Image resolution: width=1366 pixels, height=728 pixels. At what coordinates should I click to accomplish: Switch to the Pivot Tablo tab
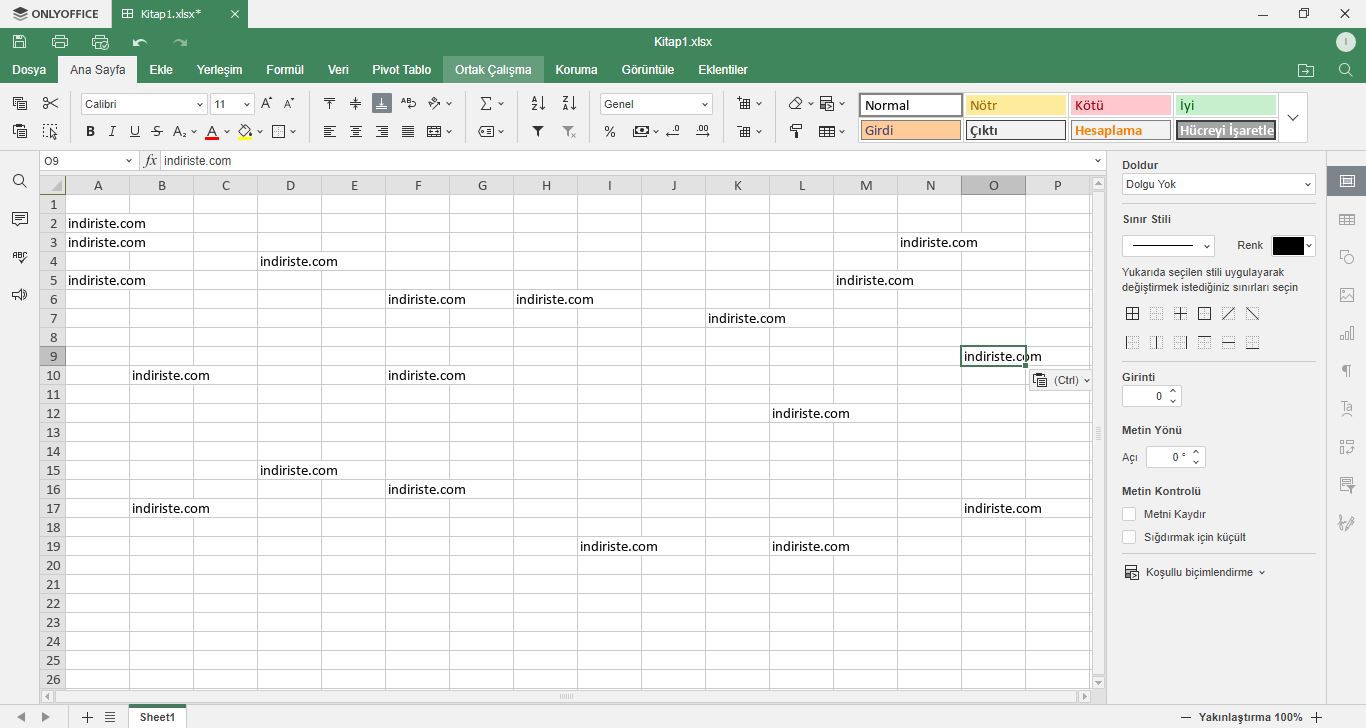[x=401, y=70]
